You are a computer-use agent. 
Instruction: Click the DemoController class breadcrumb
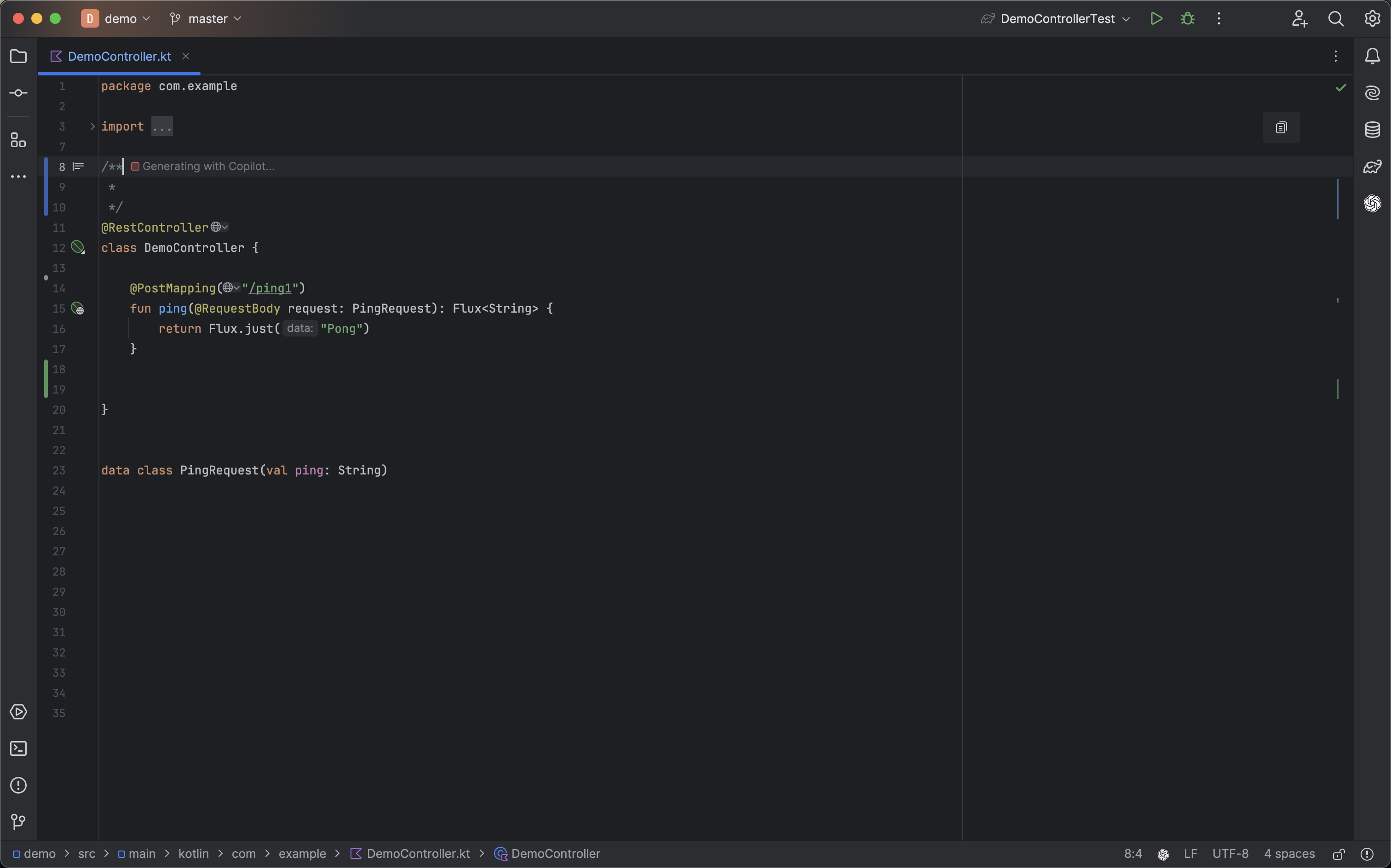[x=547, y=854]
